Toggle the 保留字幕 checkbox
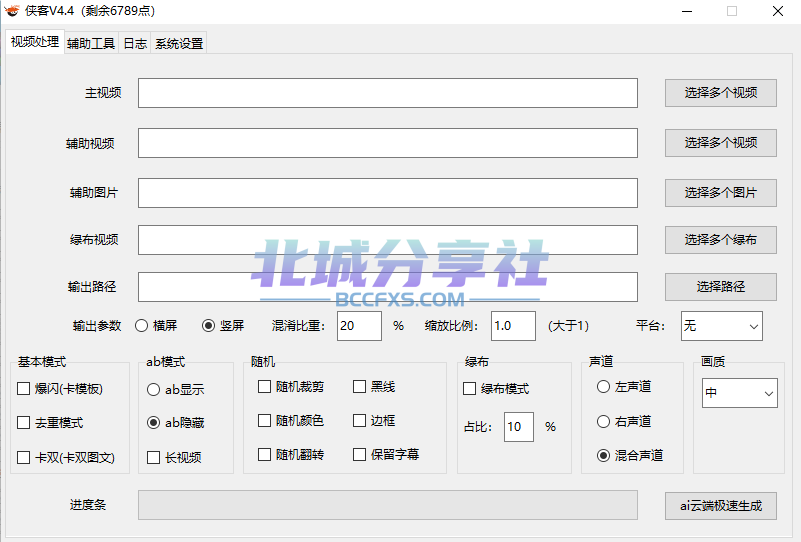 (359, 455)
